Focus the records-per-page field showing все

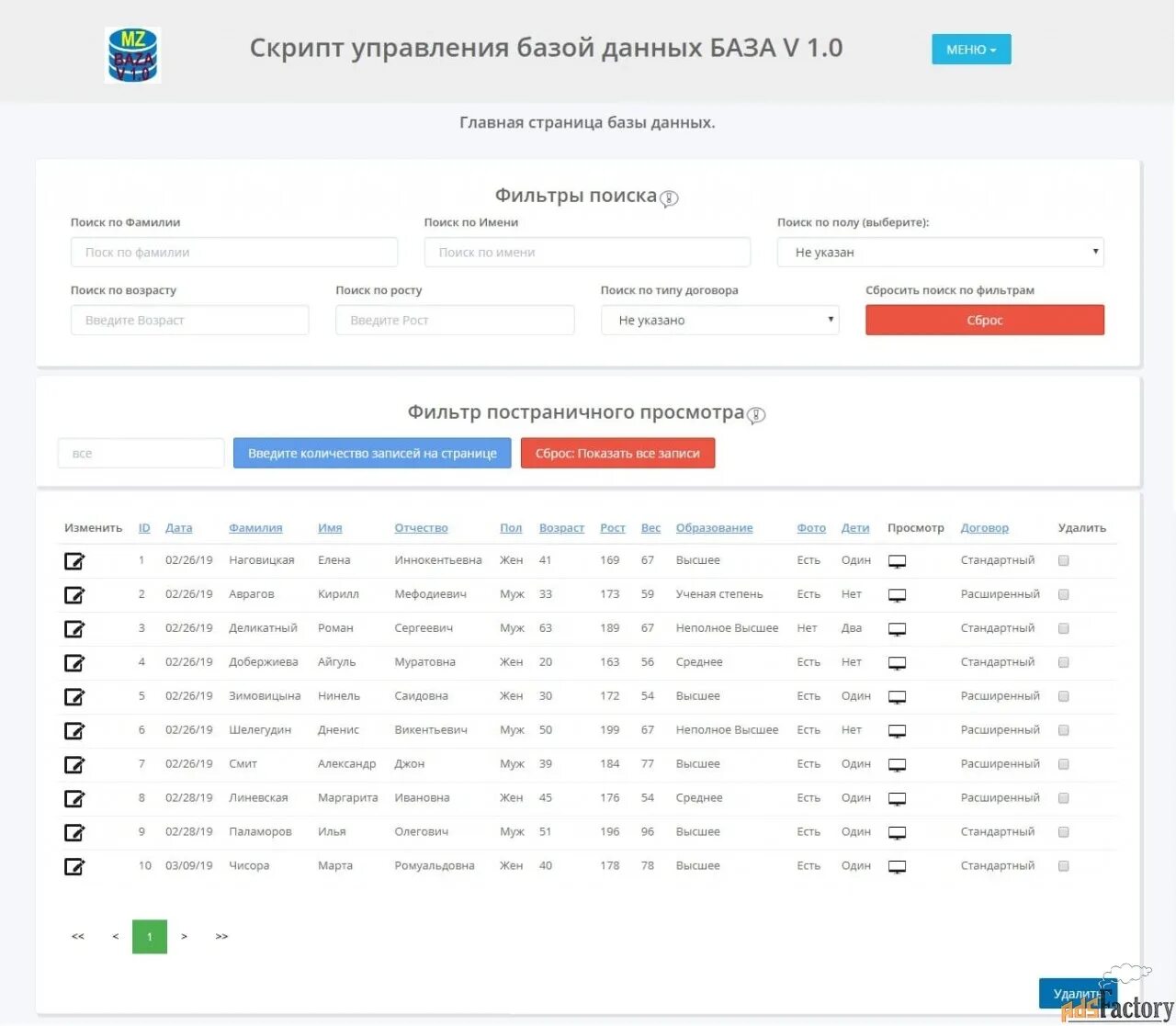141,454
